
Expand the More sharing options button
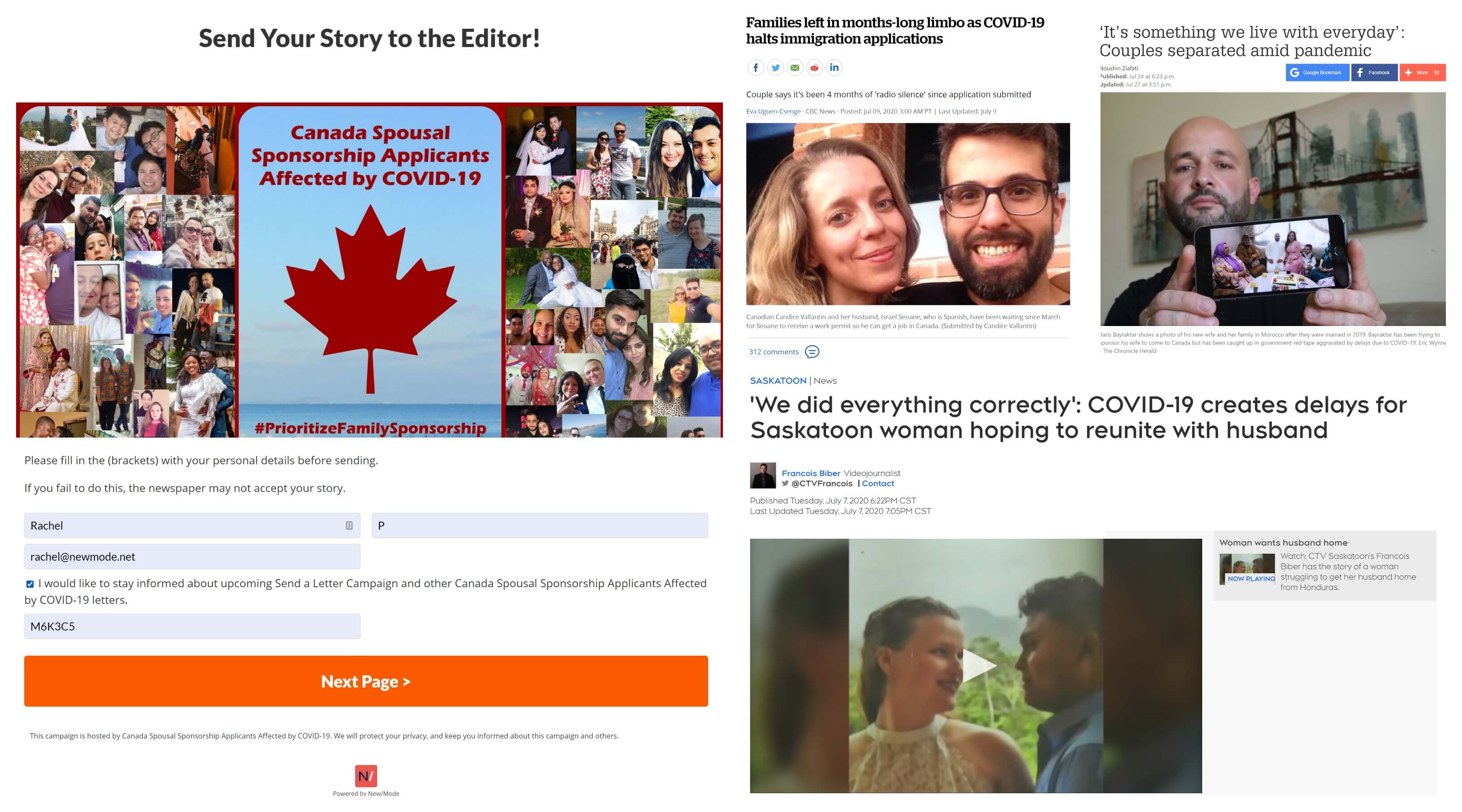(1422, 73)
